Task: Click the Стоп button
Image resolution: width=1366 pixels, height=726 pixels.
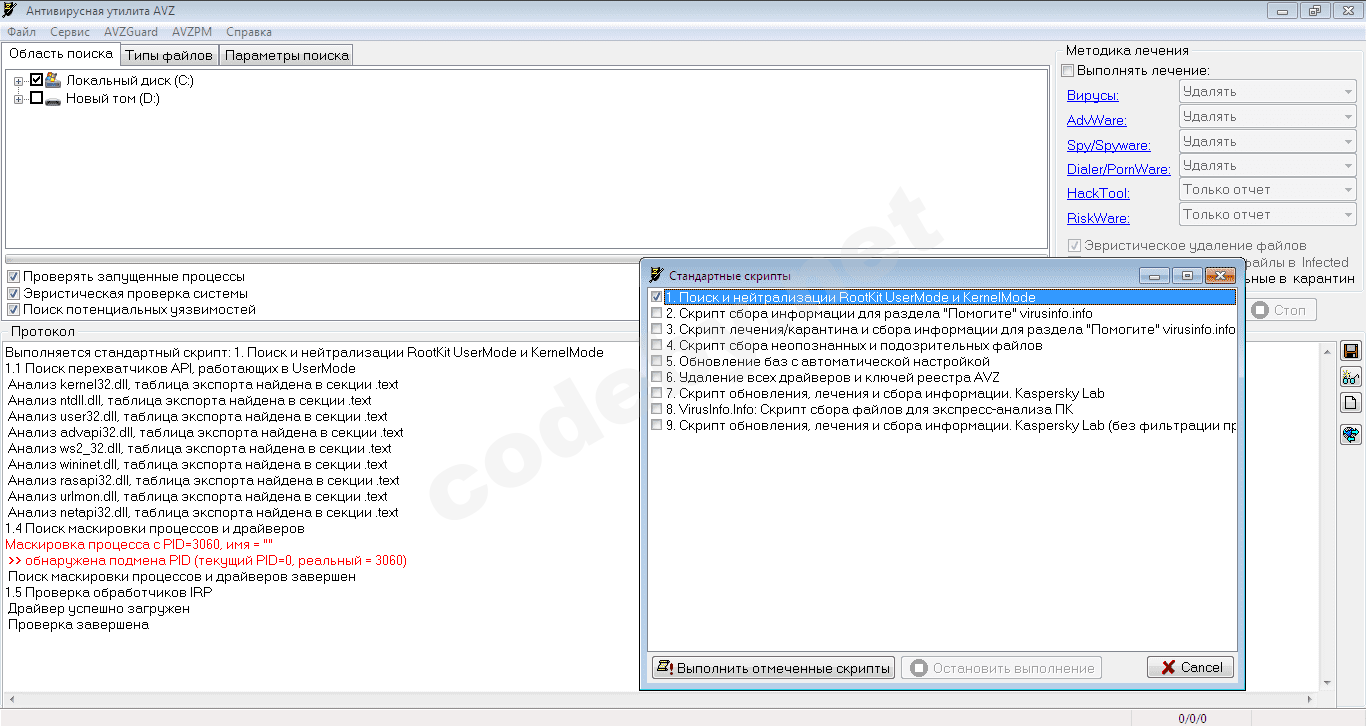Action: 1279,310
